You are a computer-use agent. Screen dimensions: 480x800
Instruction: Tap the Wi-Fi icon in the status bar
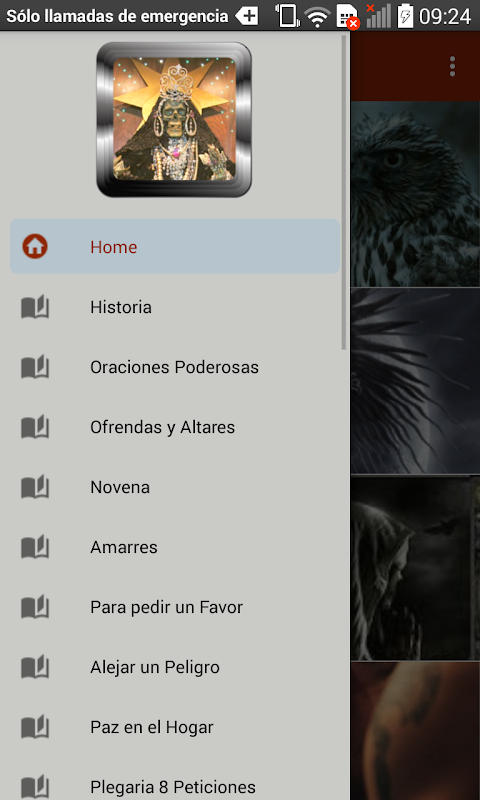(317, 16)
